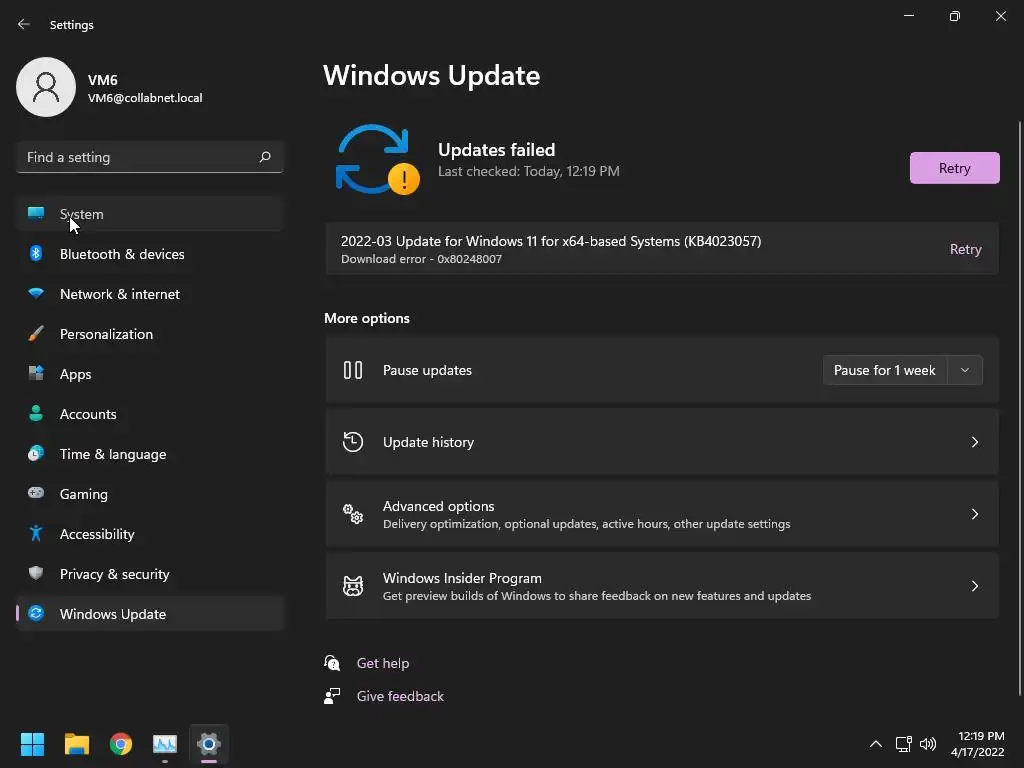This screenshot has width=1024, height=768.
Task: Click the Windows Update sync icon in sidebar
Action: coord(36,613)
